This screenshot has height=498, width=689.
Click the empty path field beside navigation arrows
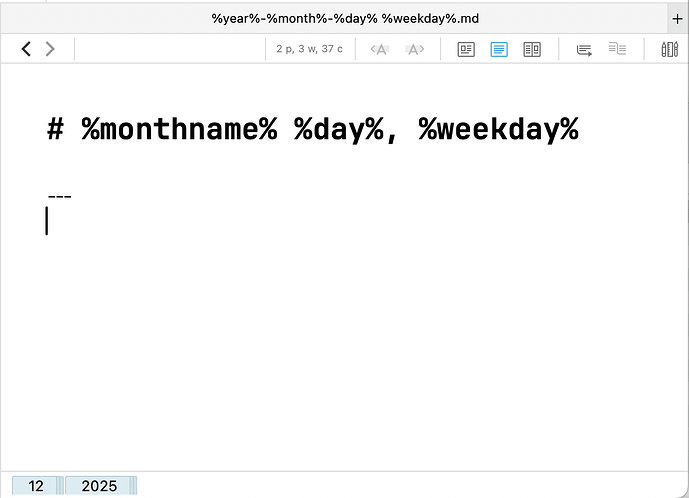(x=168, y=49)
